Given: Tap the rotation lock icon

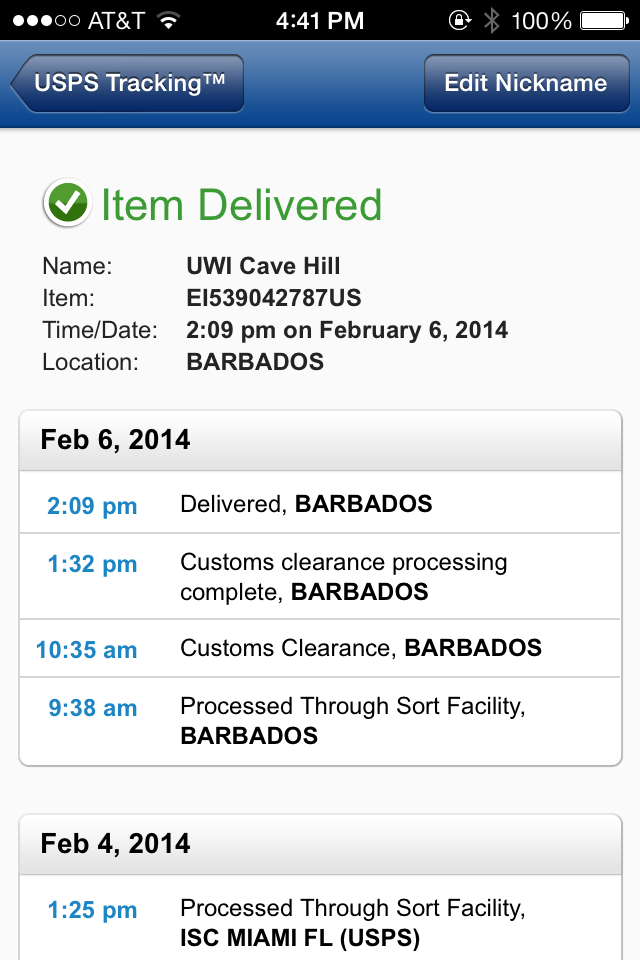Looking at the screenshot, I should [461, 20].
